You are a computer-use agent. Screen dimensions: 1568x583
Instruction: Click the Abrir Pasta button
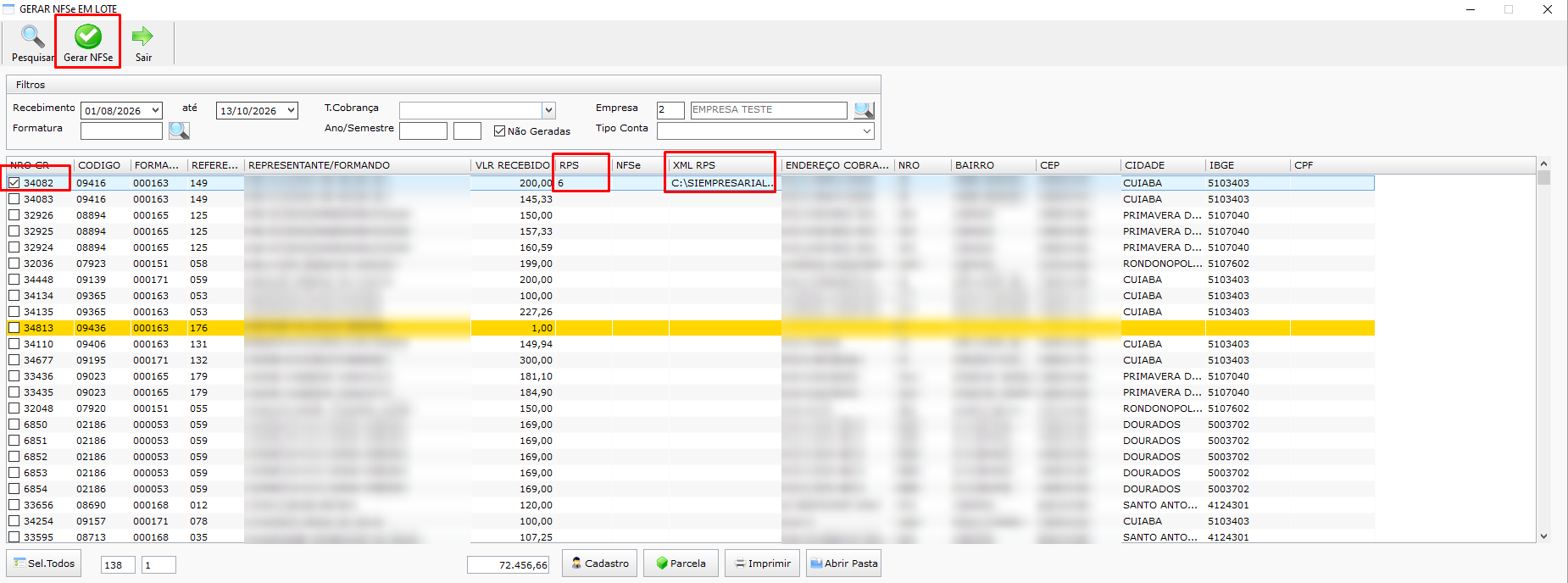point(843,564)
